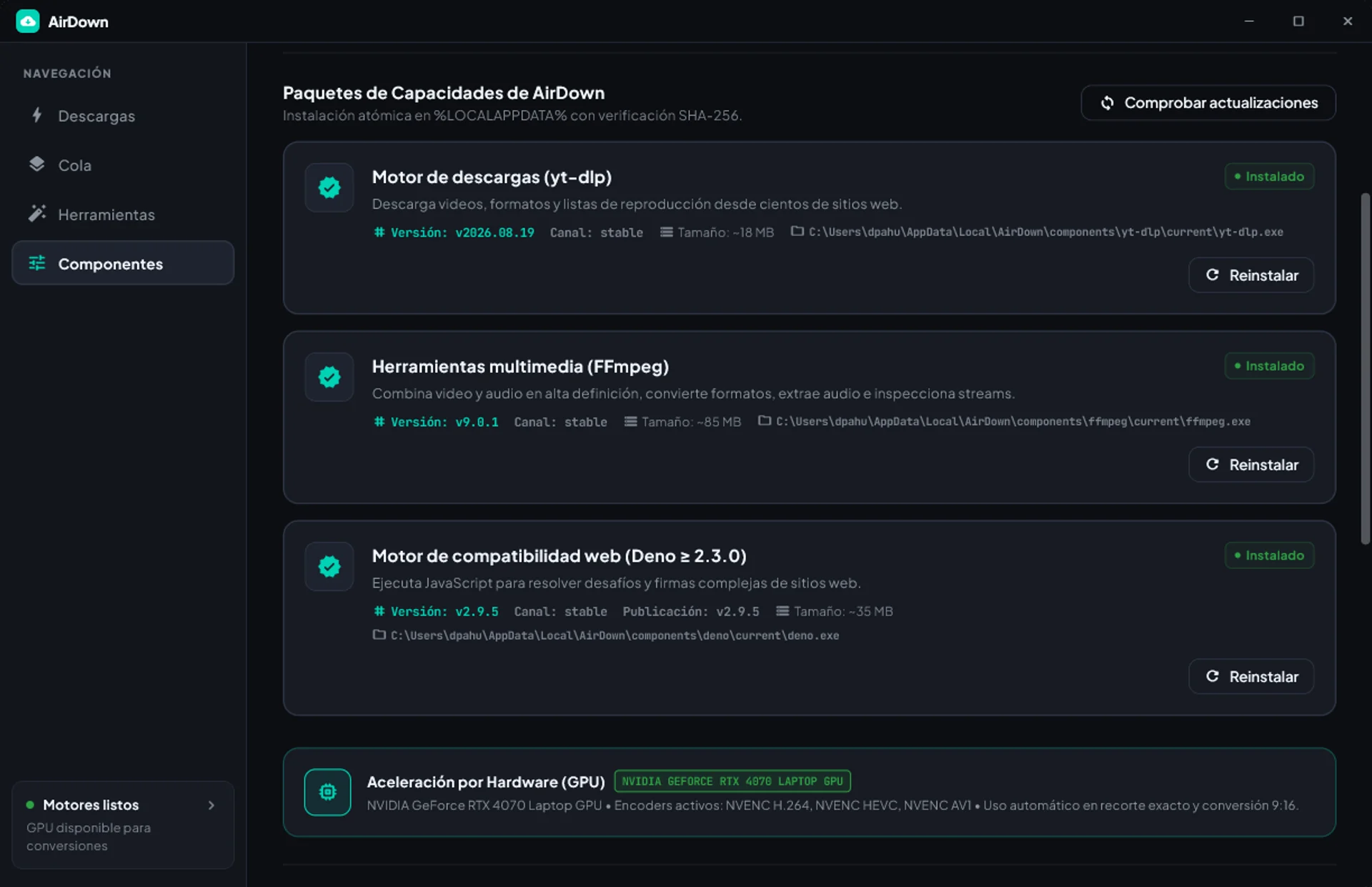Open the Herramientas section

coord(123,214)
